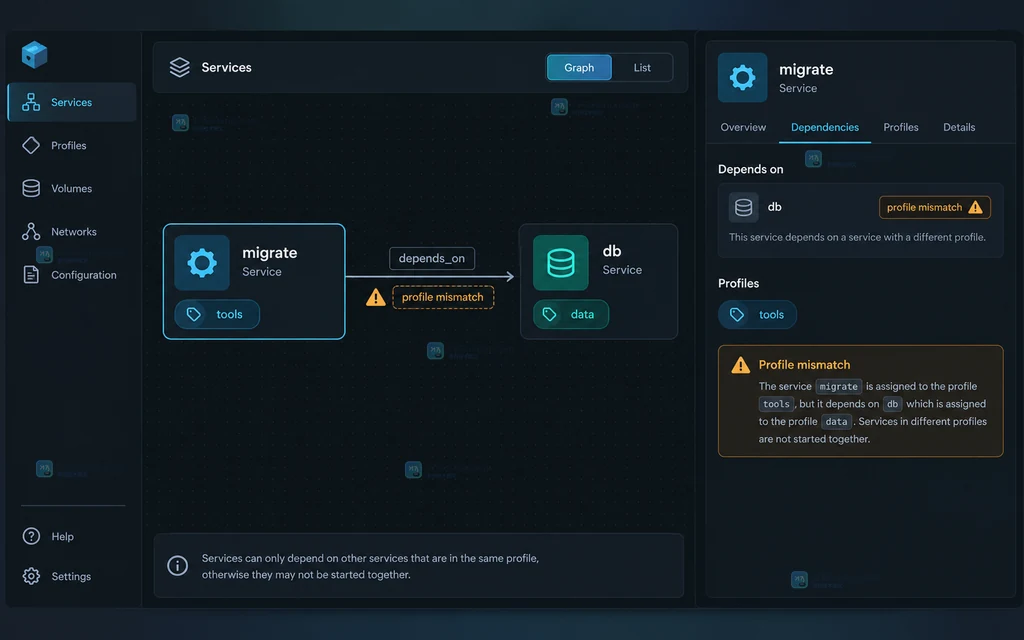
Task: Click the Settings gear icon in sidebar
Action: 31,576
